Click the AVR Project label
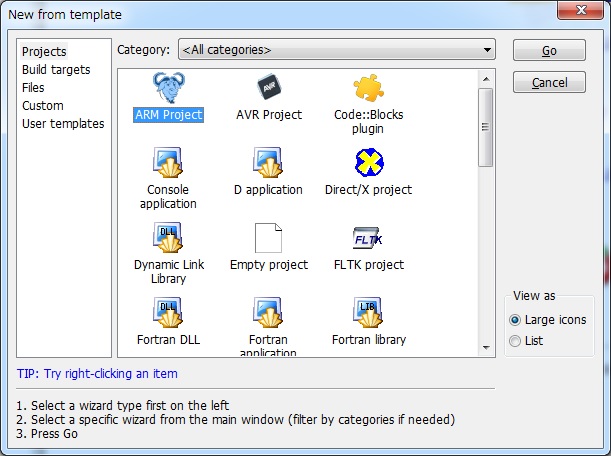 [269, 115]
